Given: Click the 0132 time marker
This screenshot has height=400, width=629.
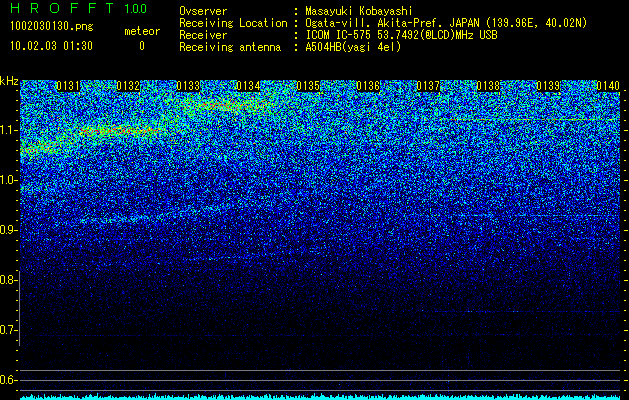Looking at the screenshot, I should click(128, 86).
